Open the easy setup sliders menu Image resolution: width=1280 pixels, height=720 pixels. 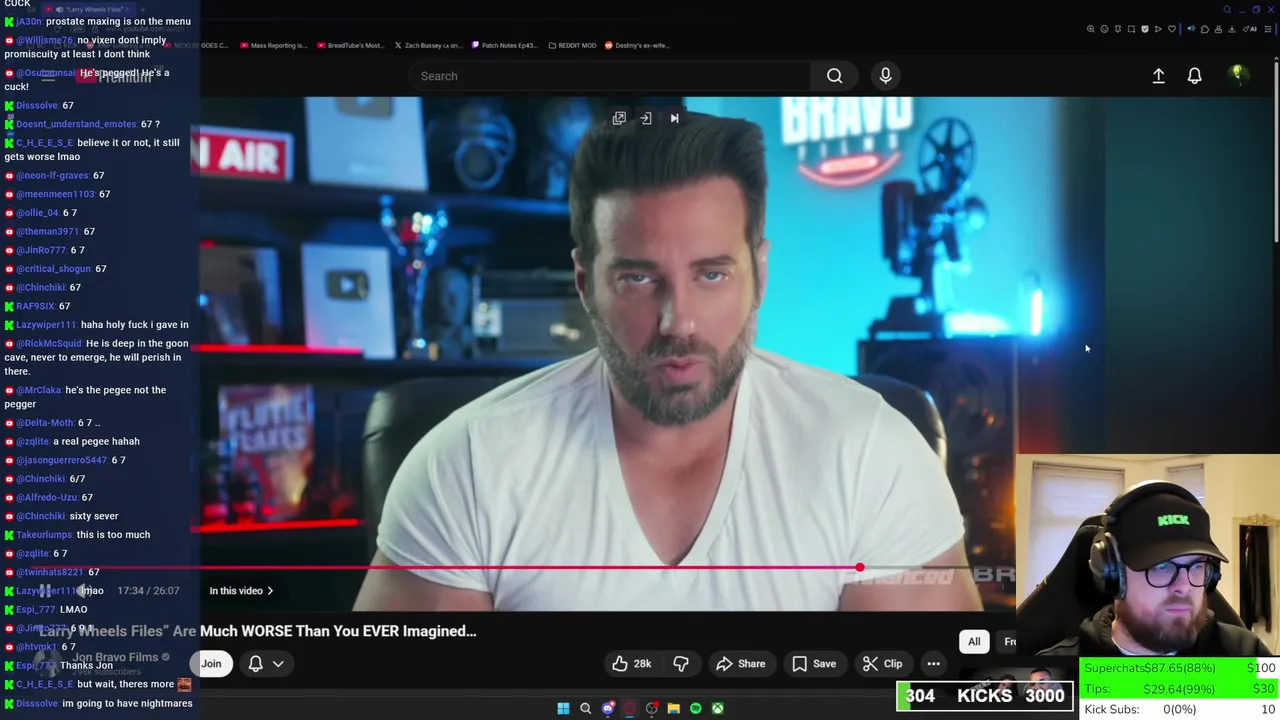(1268, 29)
